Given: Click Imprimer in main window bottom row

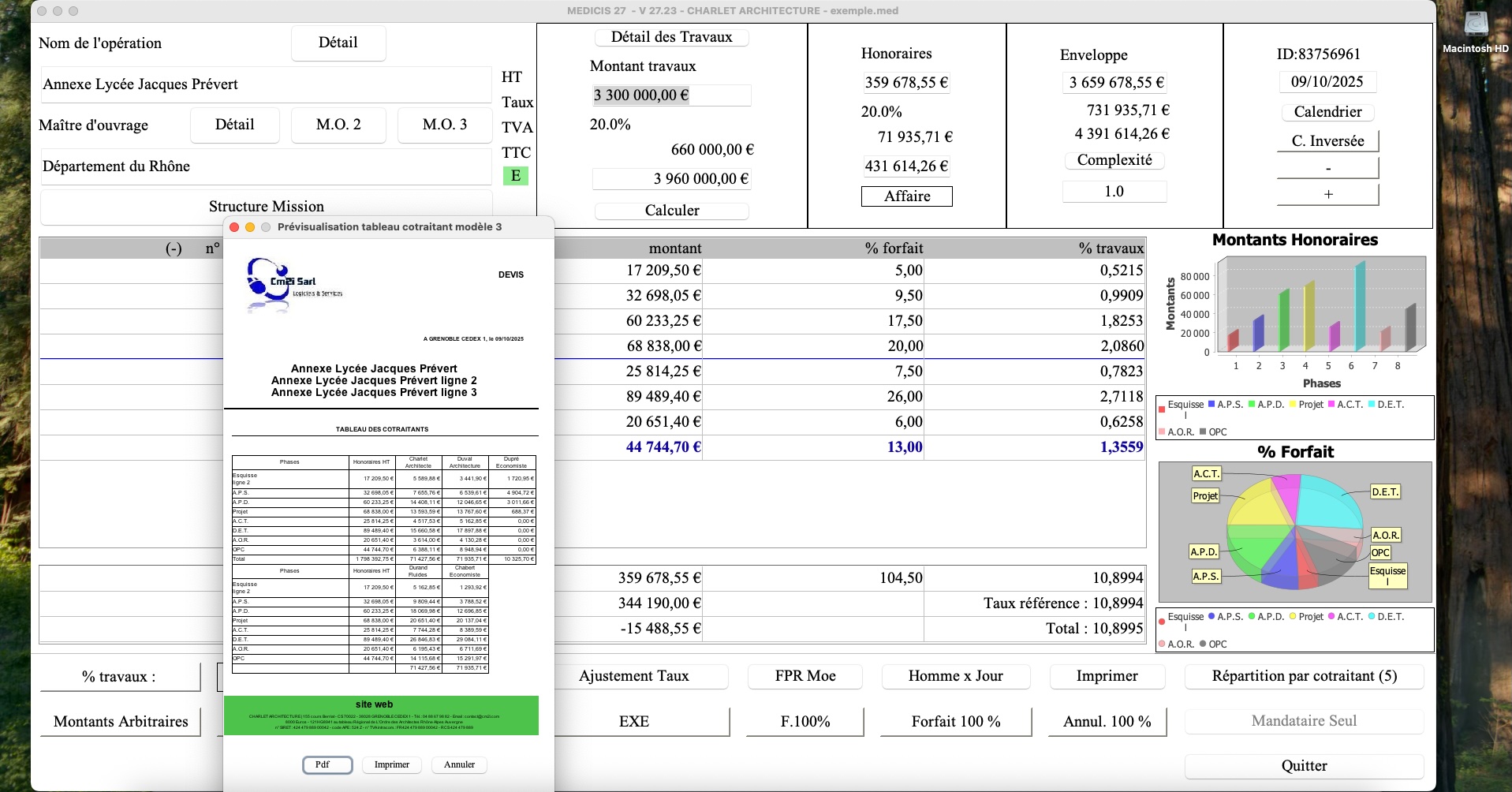Looking at the screenshot, I should (x=1107, y=676).
